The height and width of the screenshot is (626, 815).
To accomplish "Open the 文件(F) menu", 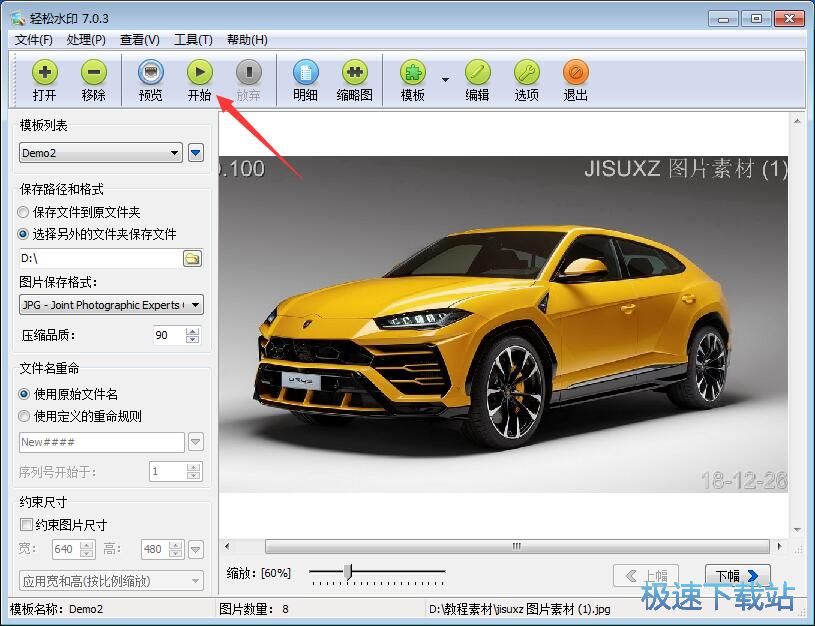I will 34,40.
